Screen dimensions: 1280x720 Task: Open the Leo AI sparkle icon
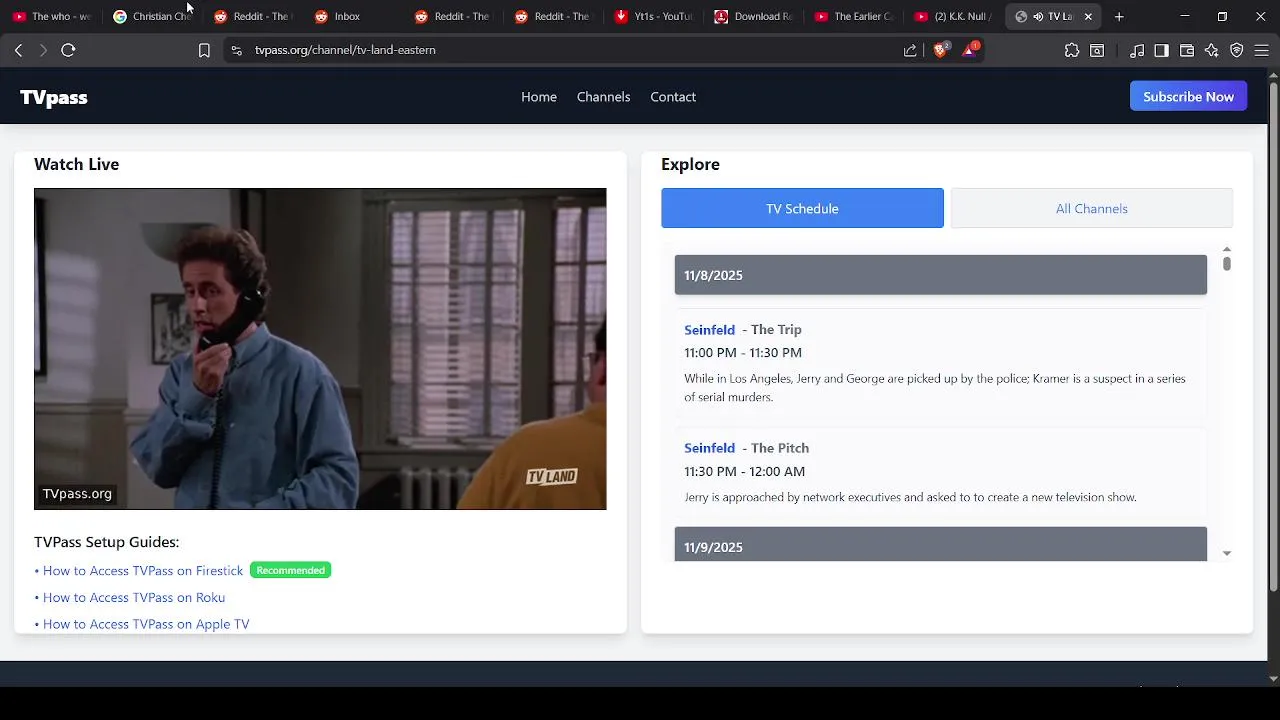(x=1212, y=50)
